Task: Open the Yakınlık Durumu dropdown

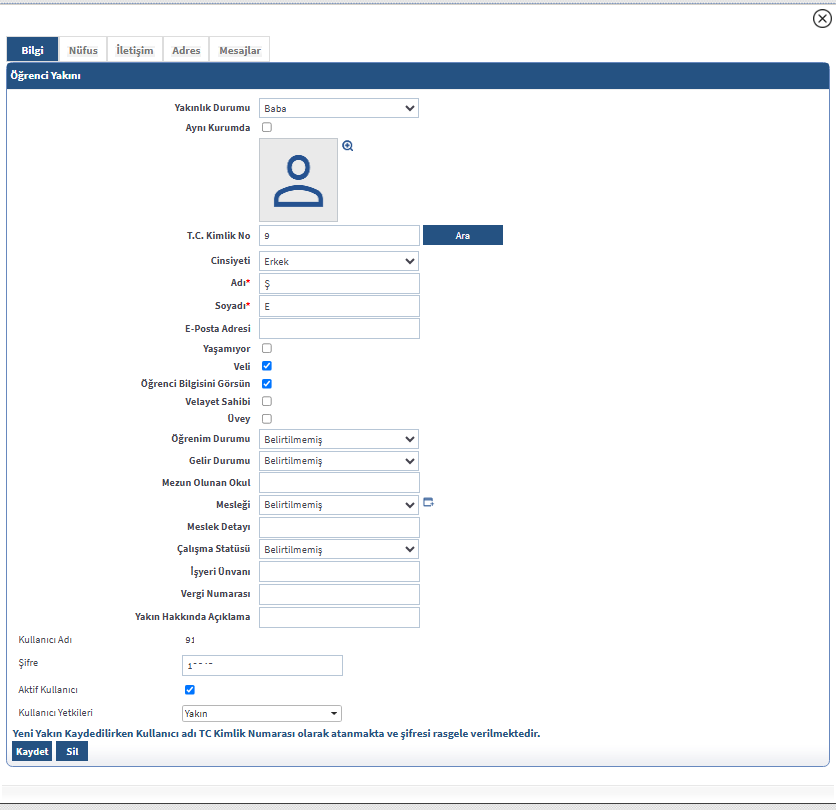Action: point(338,108)
